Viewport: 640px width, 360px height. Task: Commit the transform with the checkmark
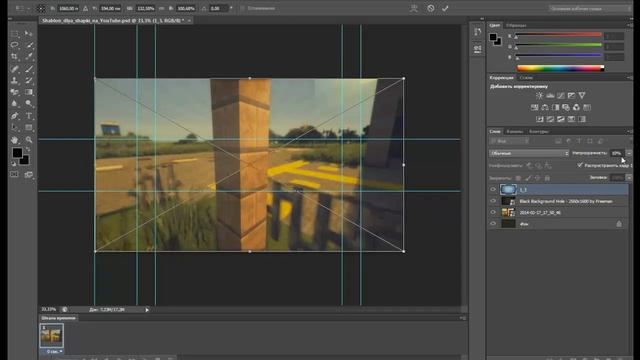click(x=445, y=8)
